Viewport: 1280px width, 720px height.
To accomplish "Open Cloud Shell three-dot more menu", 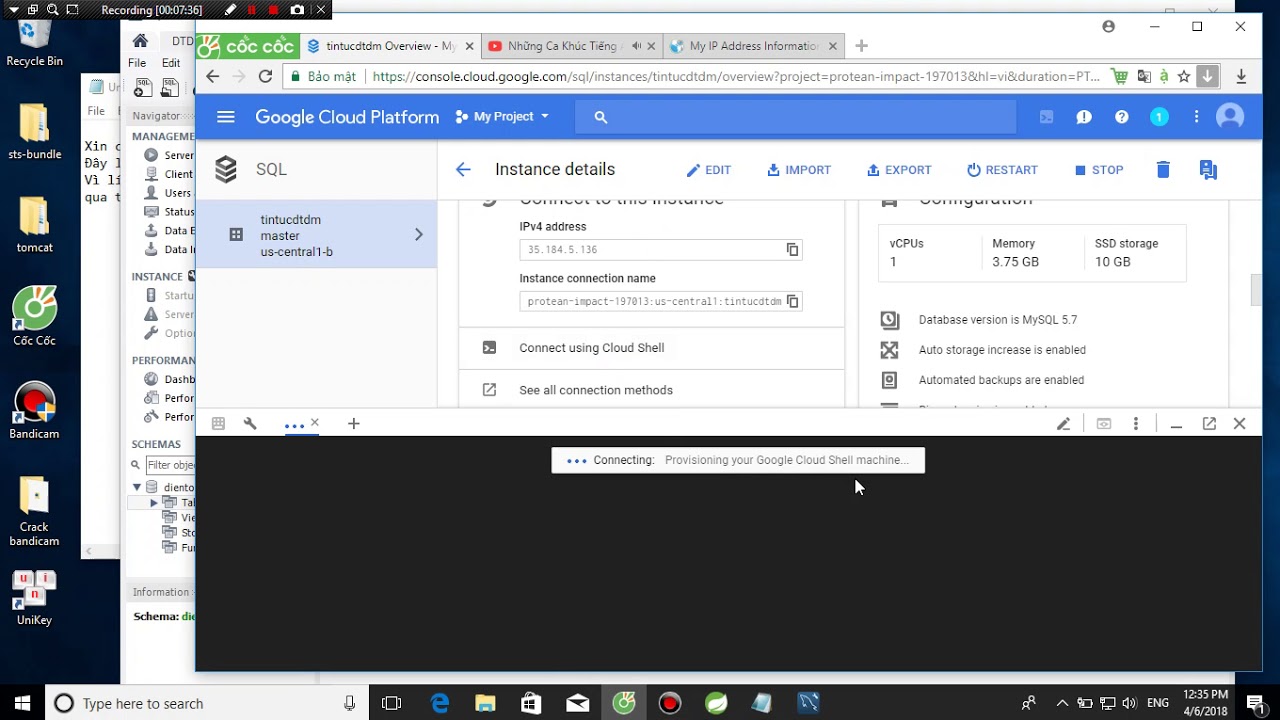I will 1136,424.
